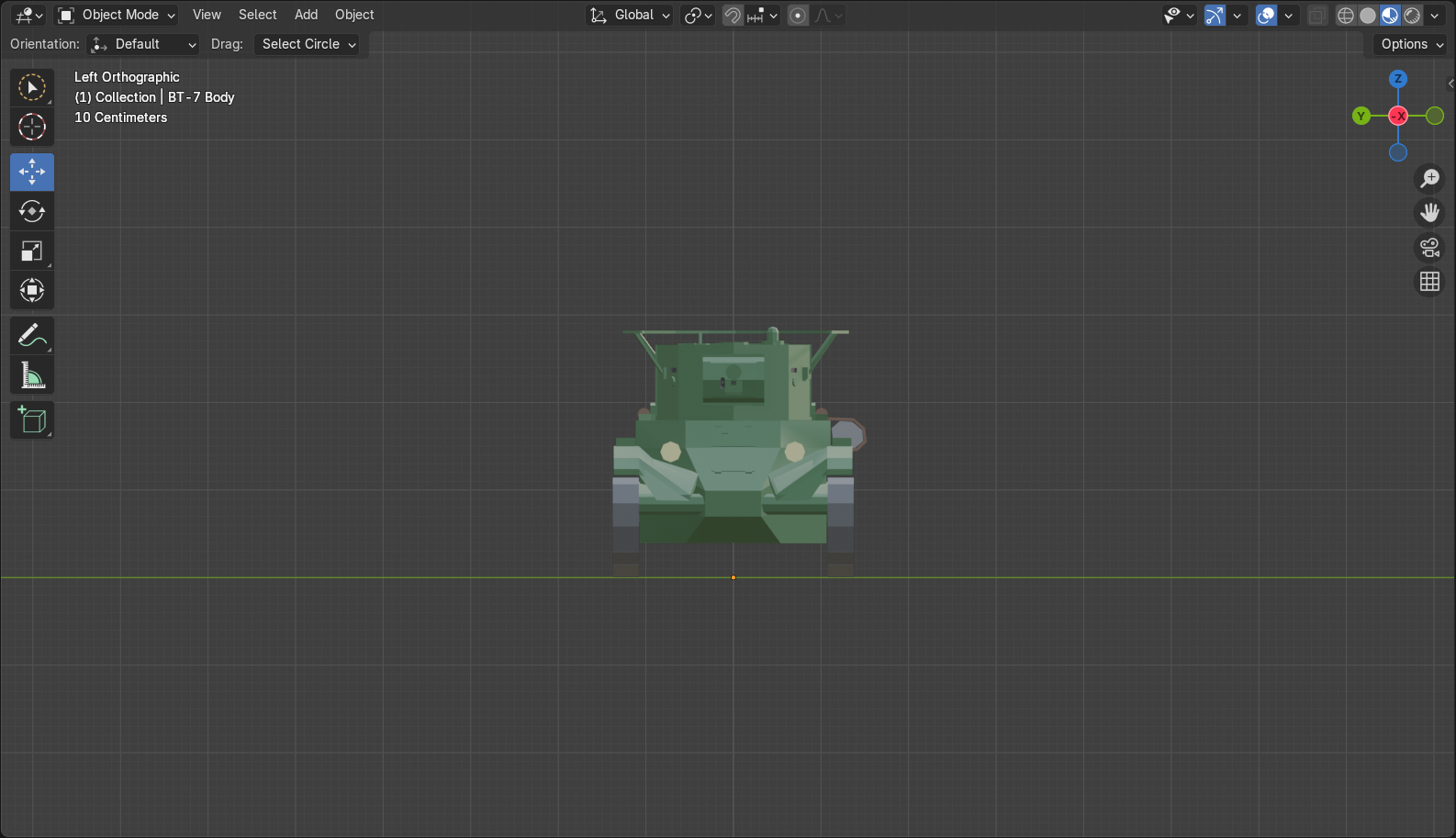This screenshot has width=1456, height=838.
Task: Open the Options popover
Action: click(x=1411, y=44)
